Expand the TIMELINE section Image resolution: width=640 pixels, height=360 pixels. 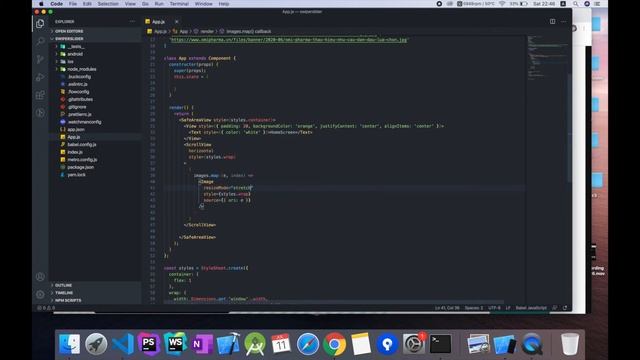64,293
